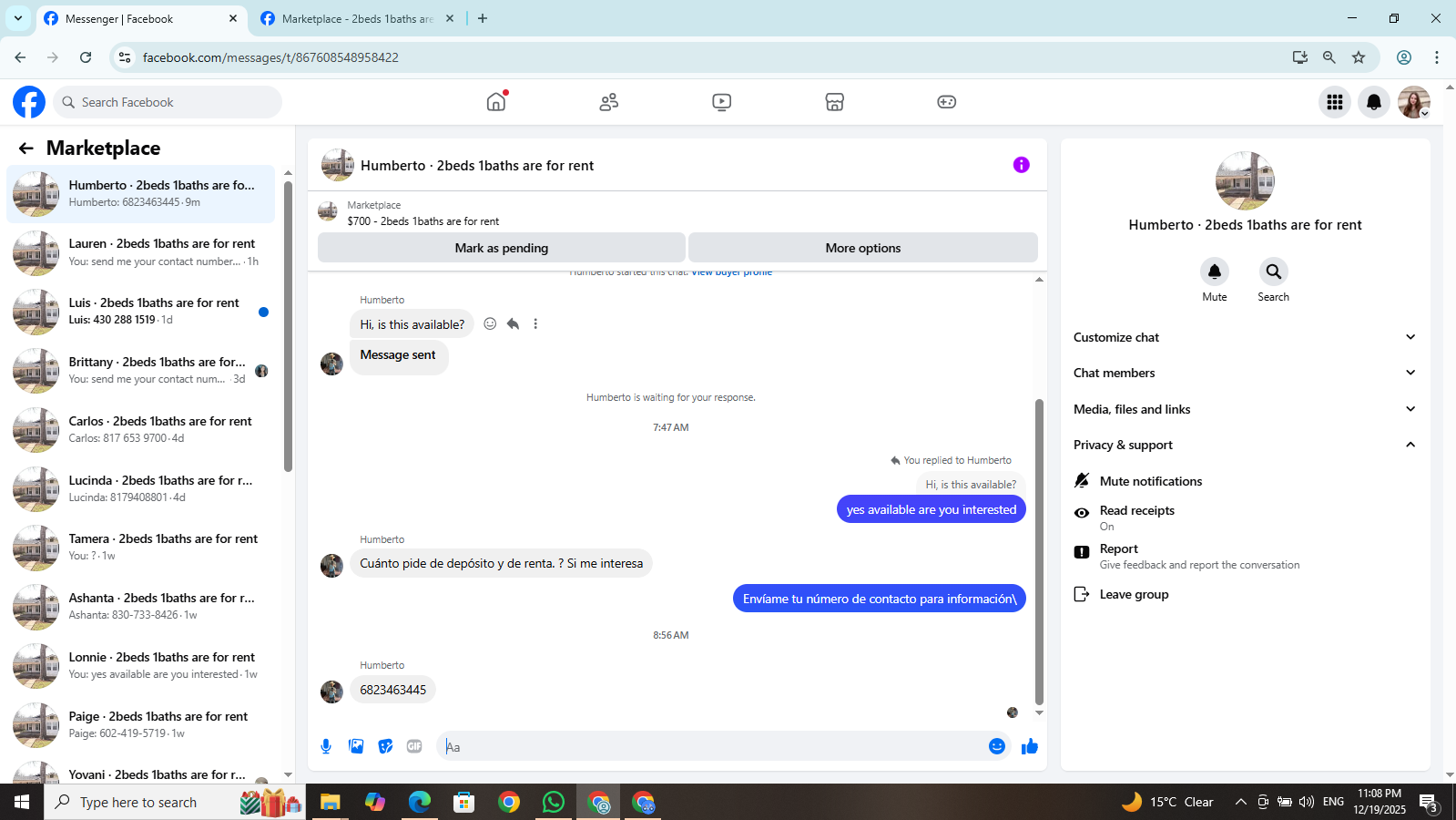Collapse the Privacy & support section
The height and width of the screenshot is (820, 1456).
point(1245,445)
